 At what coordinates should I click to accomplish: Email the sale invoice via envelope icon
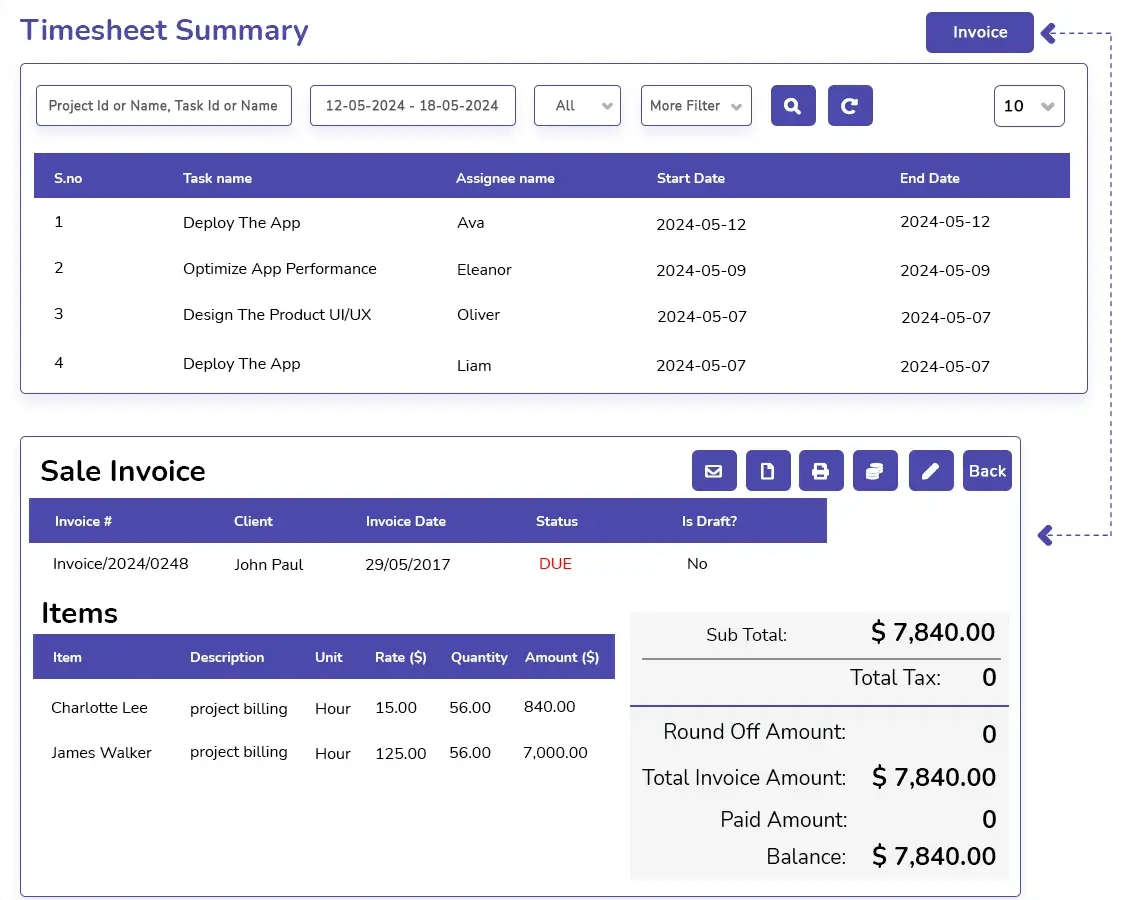tap(714, 471)
